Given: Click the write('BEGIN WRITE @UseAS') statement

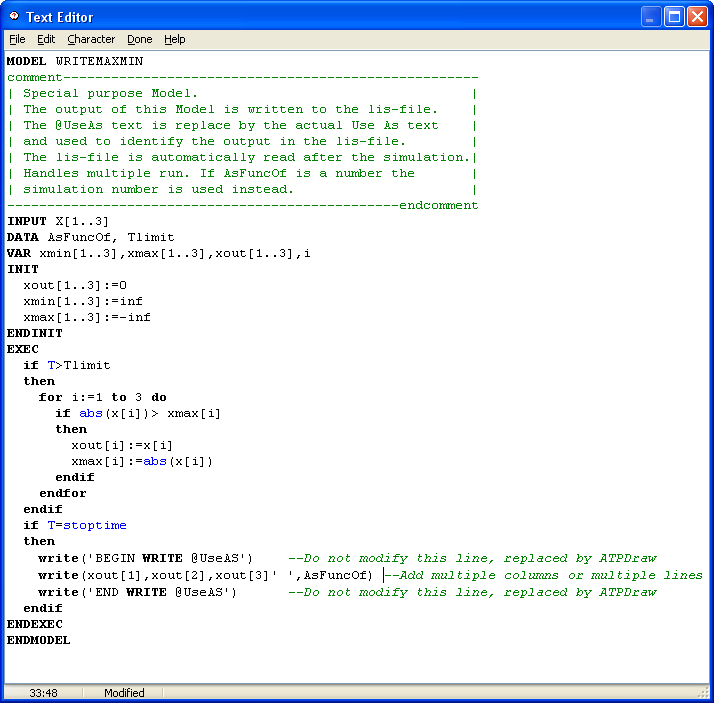Looking at the screenshot, I should (145, 558).
